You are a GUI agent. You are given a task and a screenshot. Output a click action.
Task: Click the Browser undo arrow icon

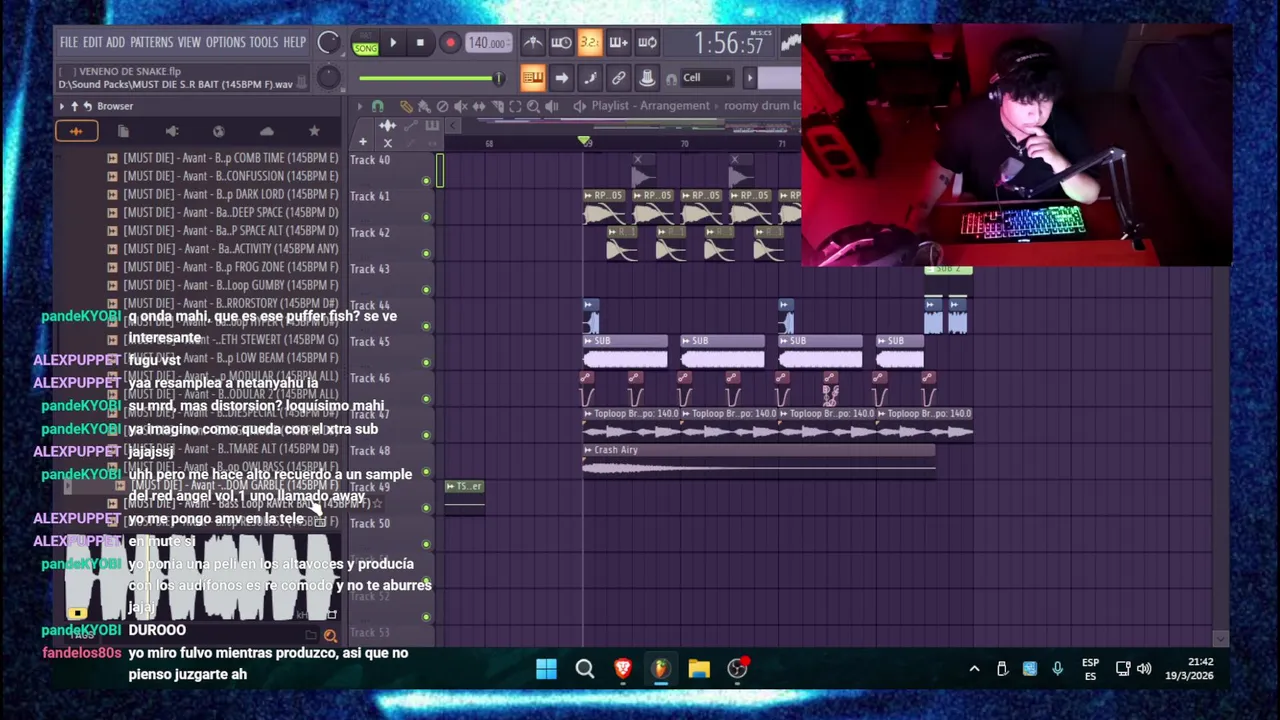[x=87, y=106]
